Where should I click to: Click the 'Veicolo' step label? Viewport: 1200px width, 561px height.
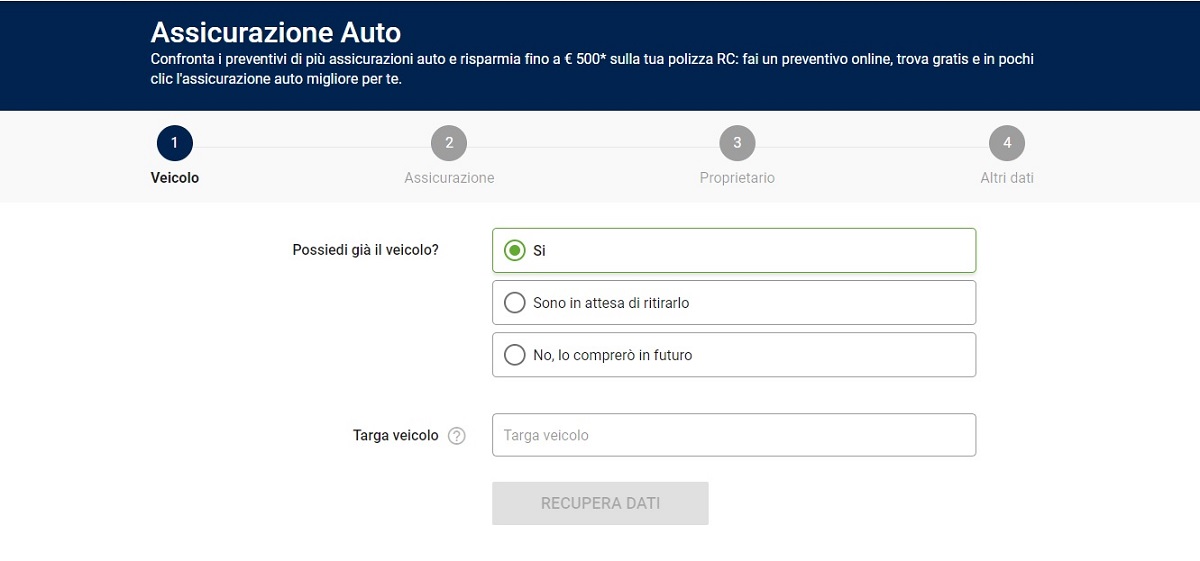(175, 178)
